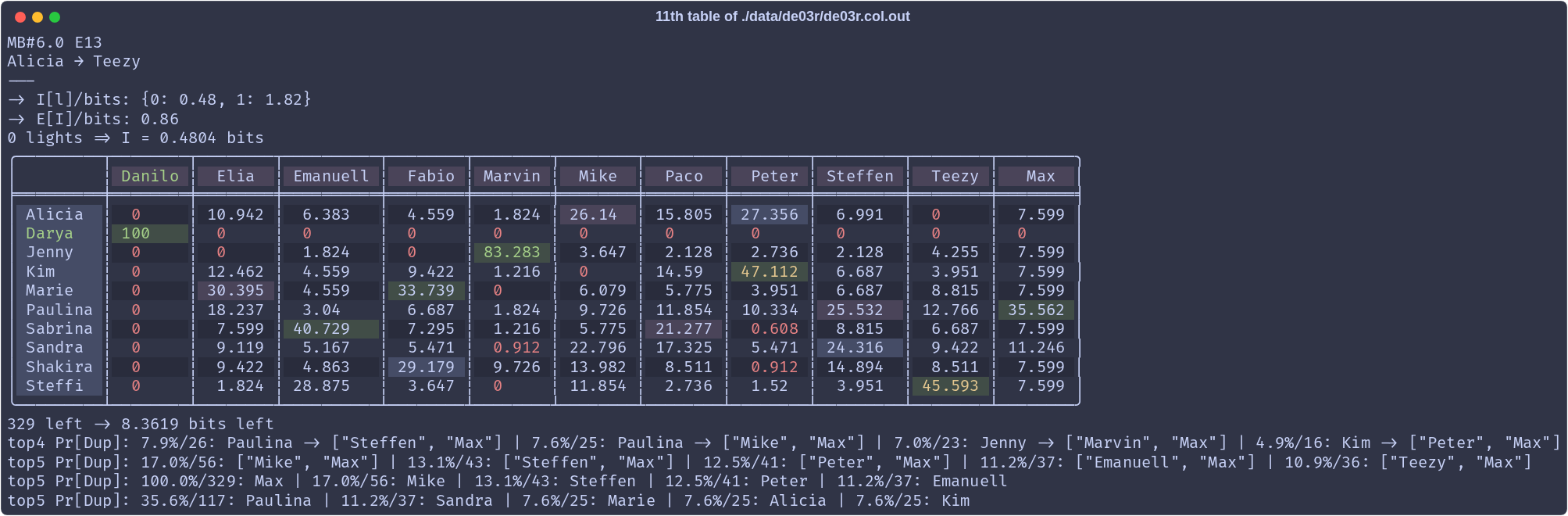Click the 30.395 cell in Elia column
This screenshot has height=516, width=1568.
point(236,290)
